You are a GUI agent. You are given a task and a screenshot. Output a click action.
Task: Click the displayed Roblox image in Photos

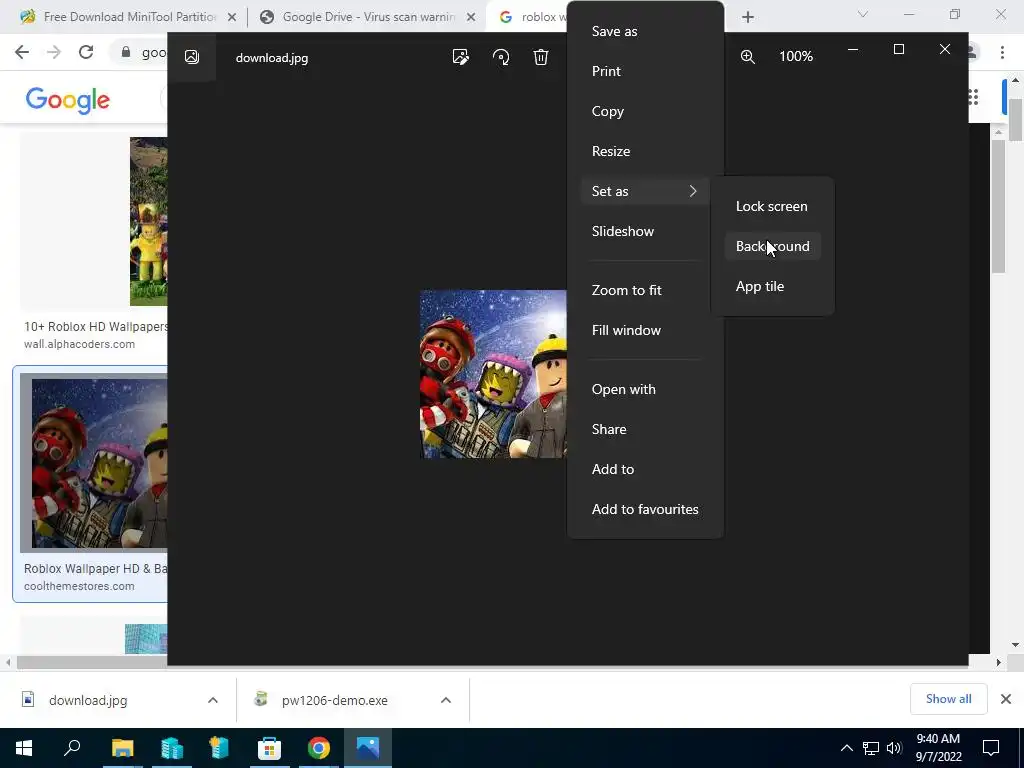(x=493, y=374)
